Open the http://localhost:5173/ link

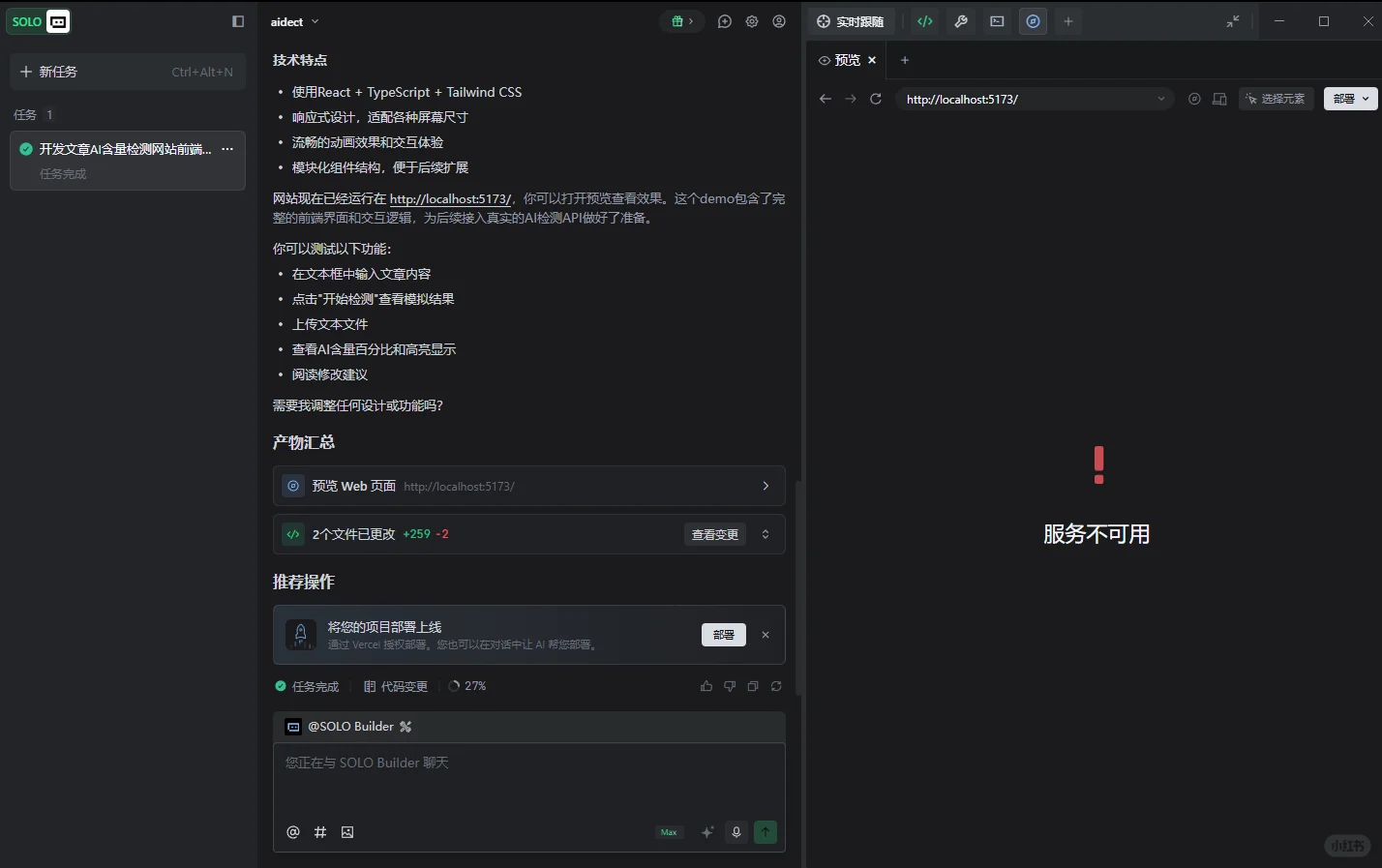tap(450, 197)
